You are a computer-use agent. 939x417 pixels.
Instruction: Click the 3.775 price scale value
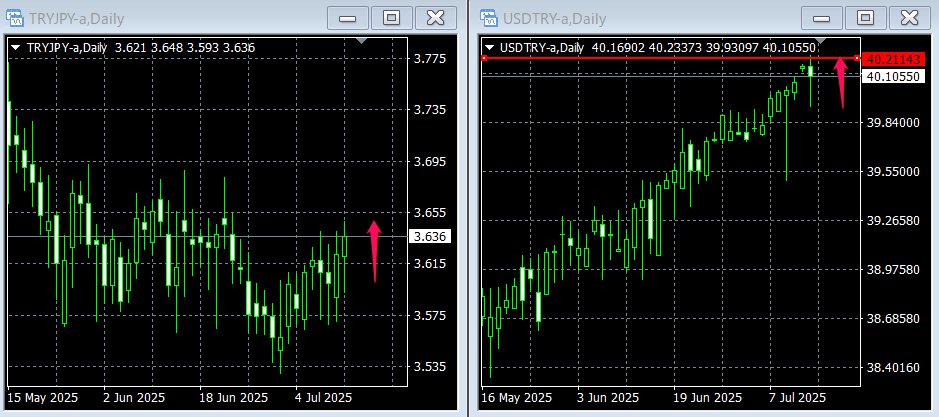coord(430,59)
